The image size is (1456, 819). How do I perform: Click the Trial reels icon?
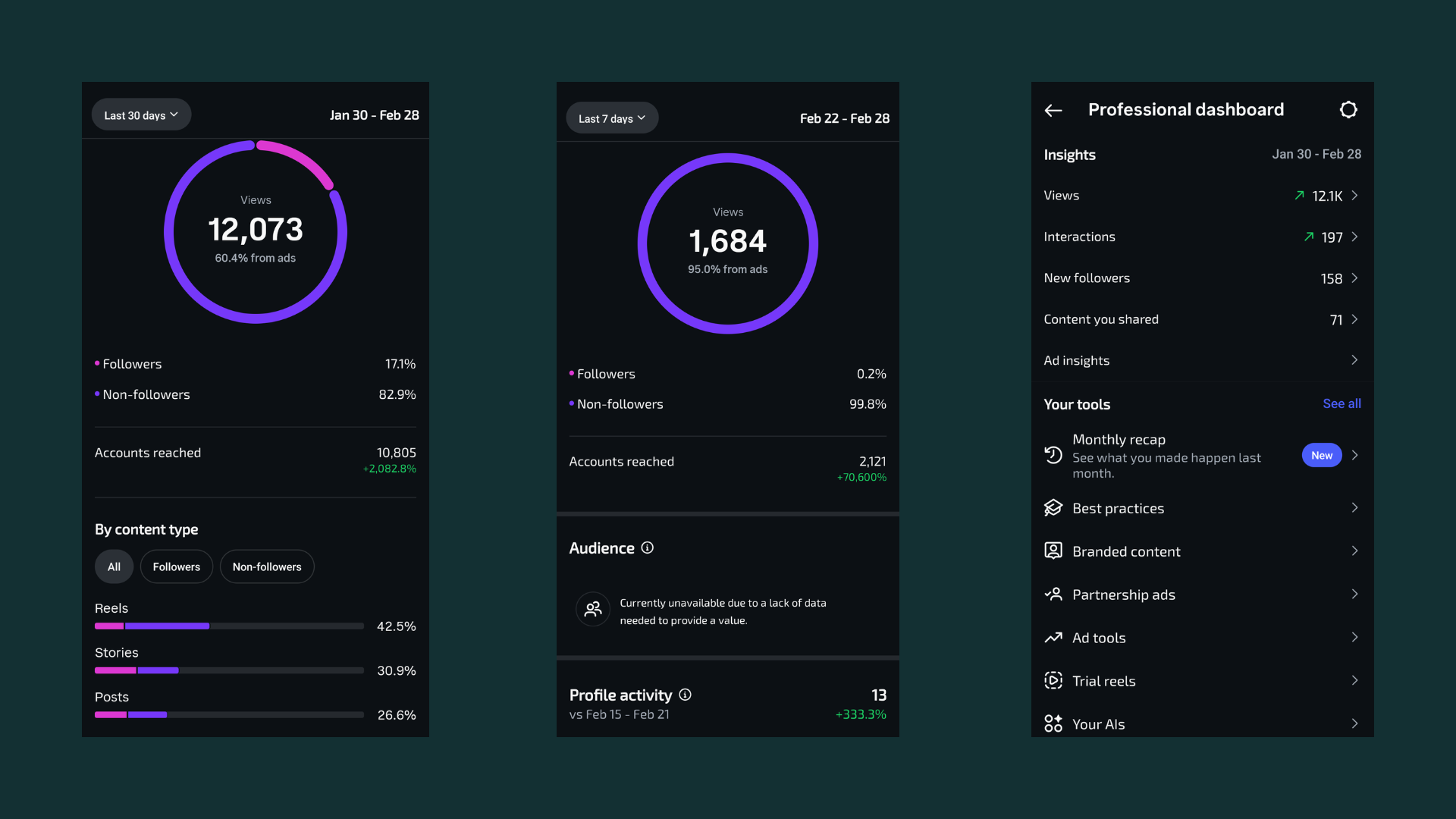pyautogui.click(x=1053, y=681)
